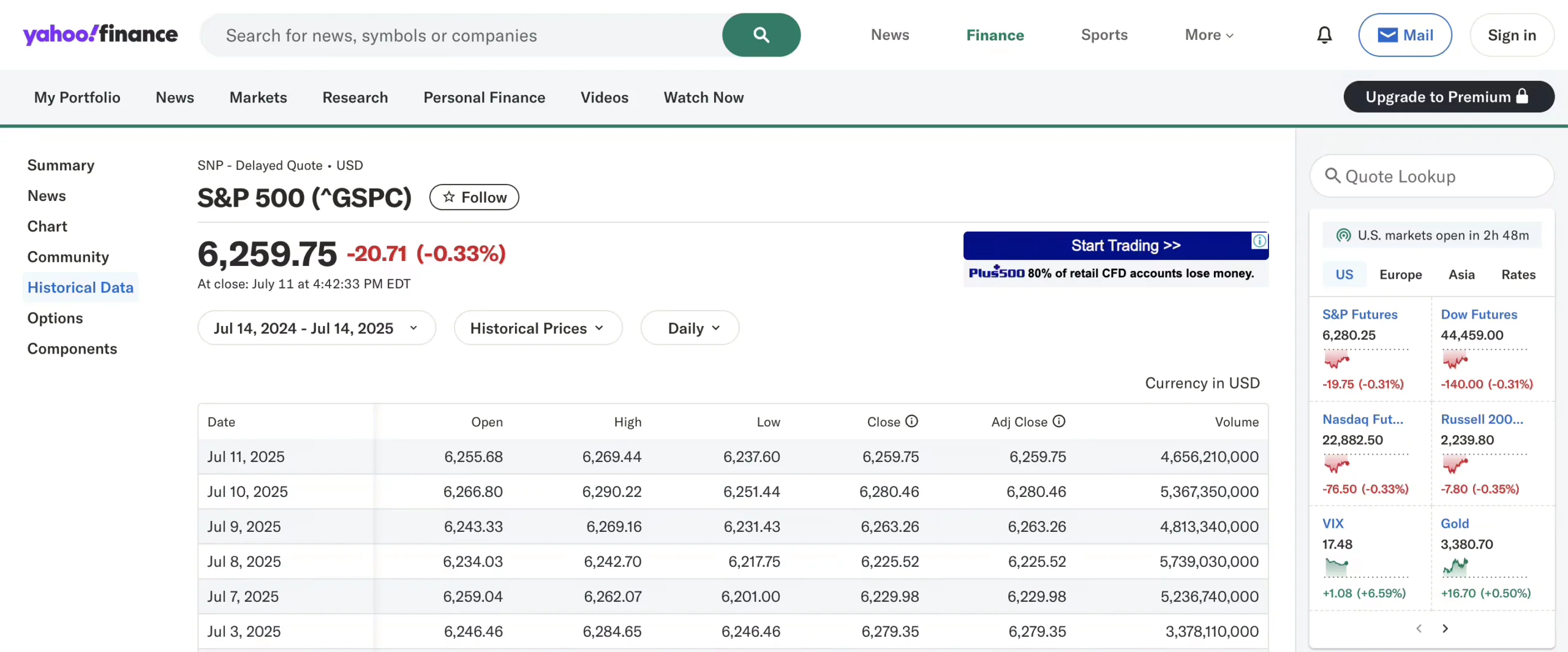Go to next market cards page
1568x652 pixels.
(x=1445, y=628)
